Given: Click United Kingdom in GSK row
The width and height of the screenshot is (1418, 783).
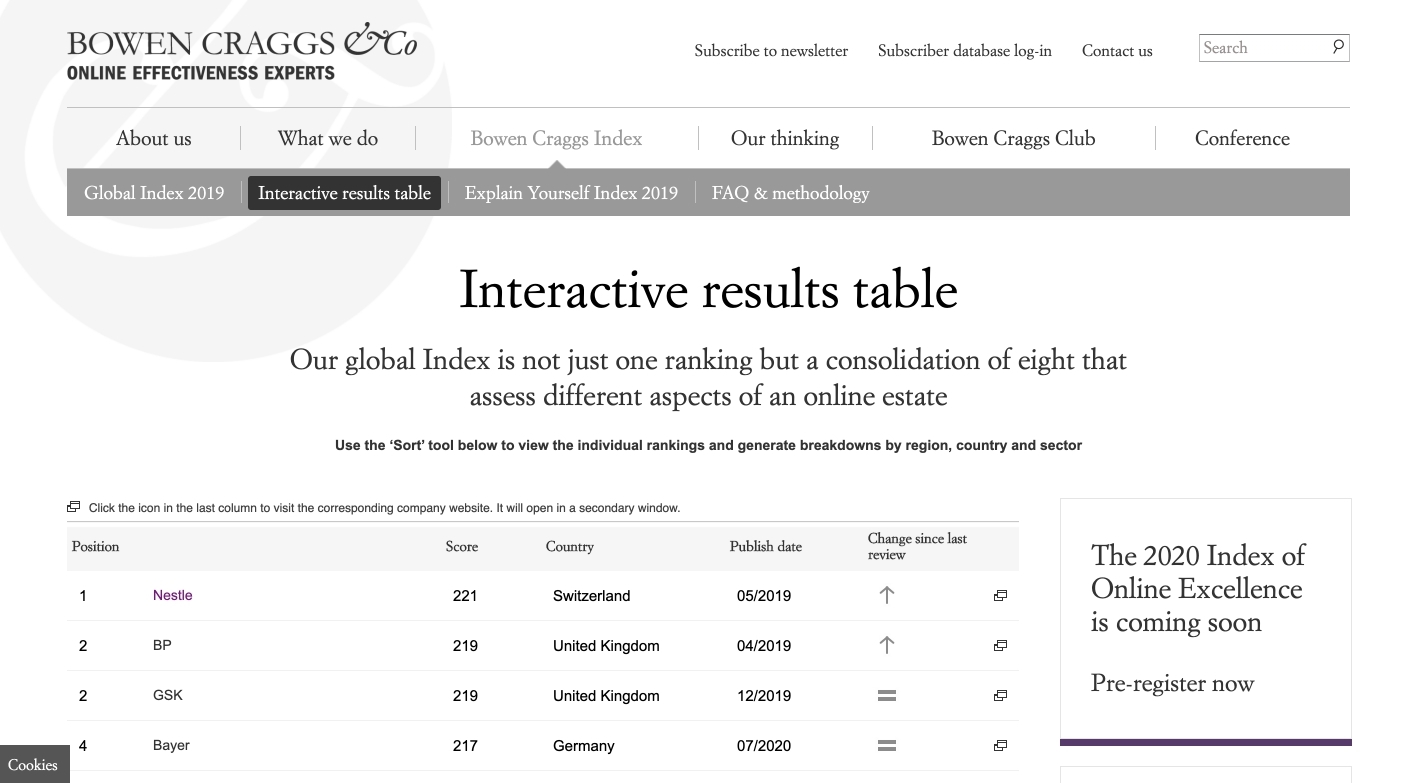Looking at the screenshot, I should 606,696.
